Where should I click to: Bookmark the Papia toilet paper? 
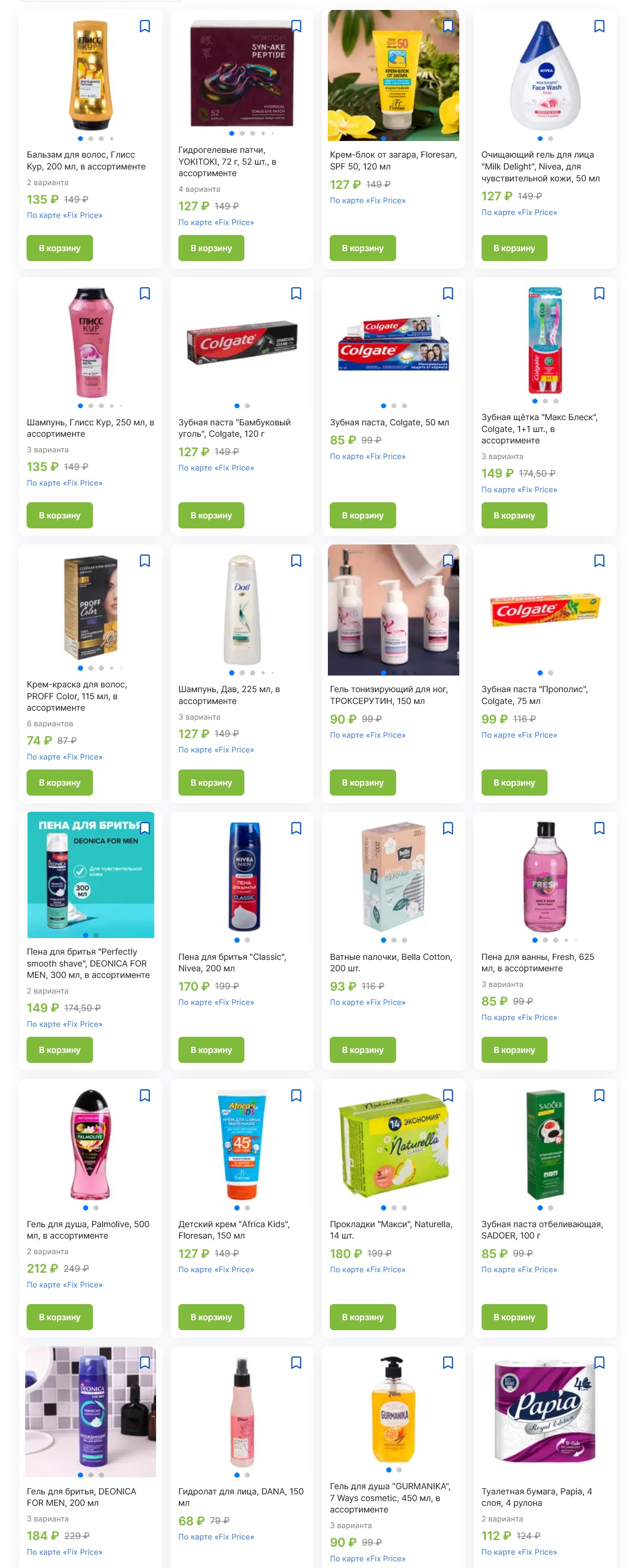click(599, 1362)
